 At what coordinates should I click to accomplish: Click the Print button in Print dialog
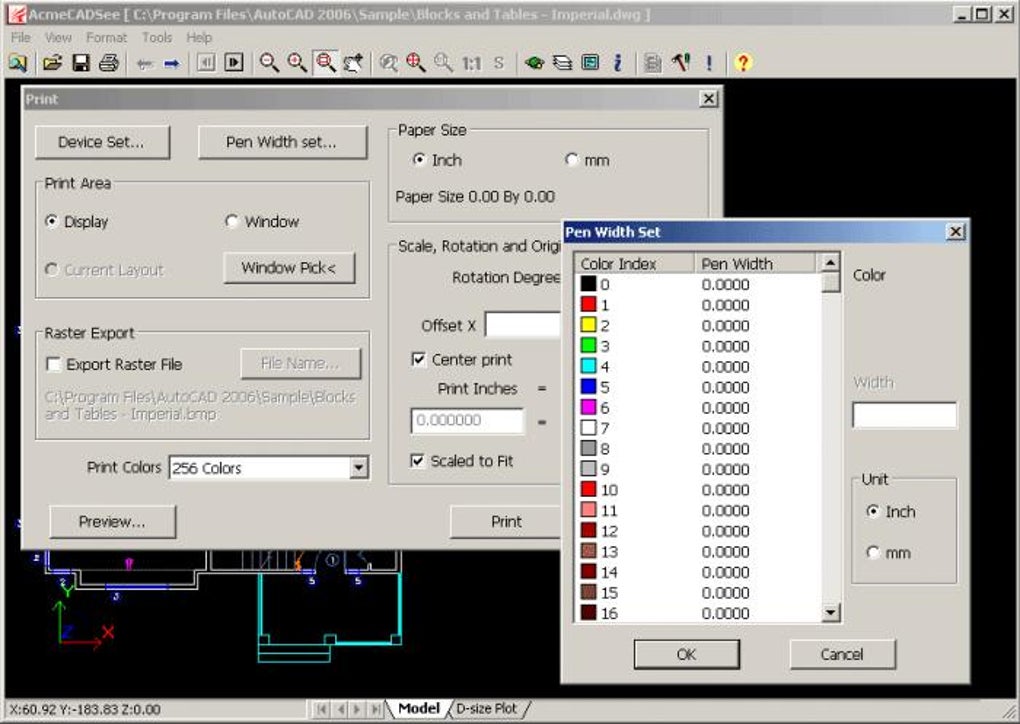tap(506, 522)
